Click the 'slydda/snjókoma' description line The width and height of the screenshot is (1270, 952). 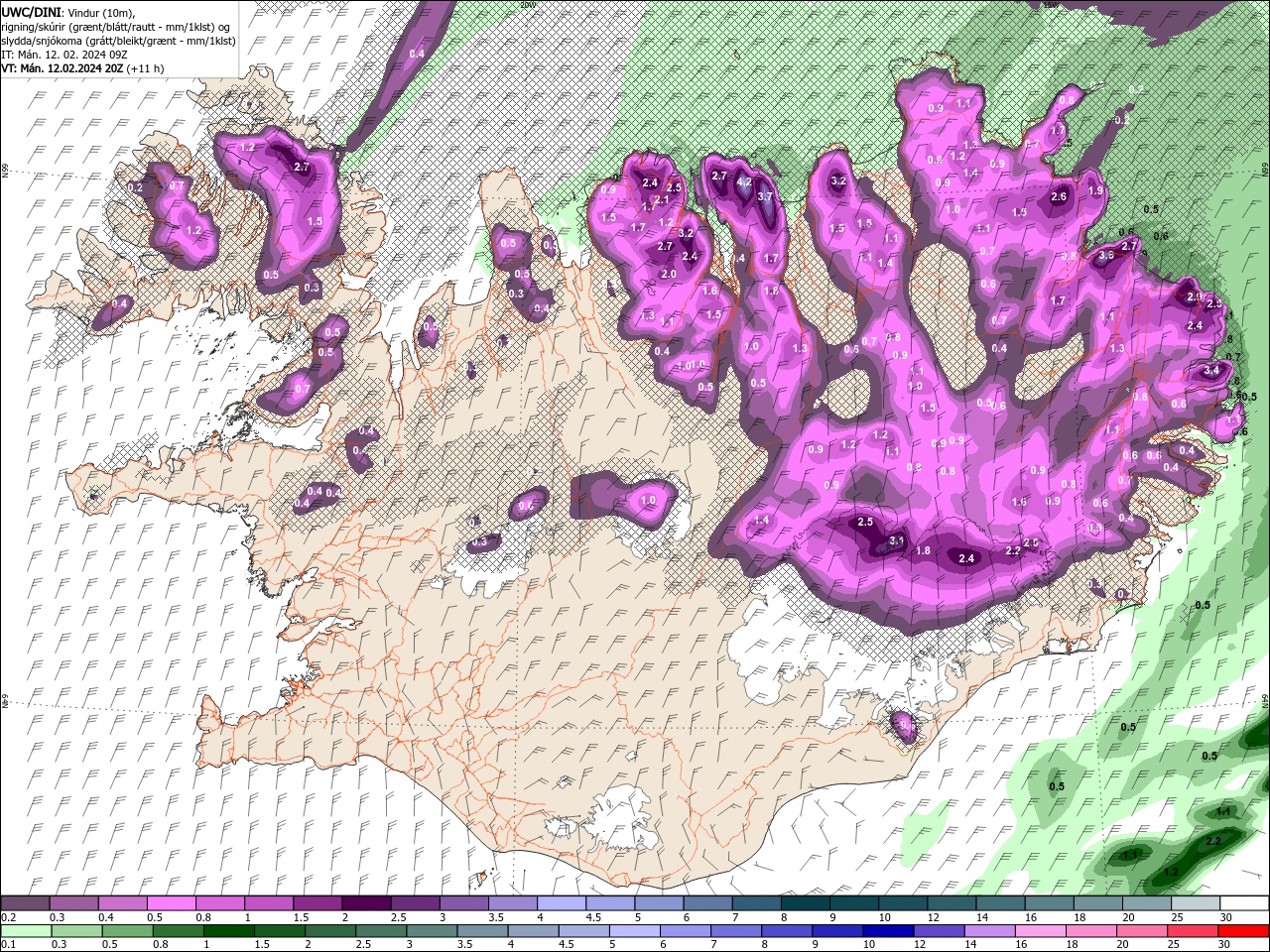pyautogui.click(x=118, y=41)
